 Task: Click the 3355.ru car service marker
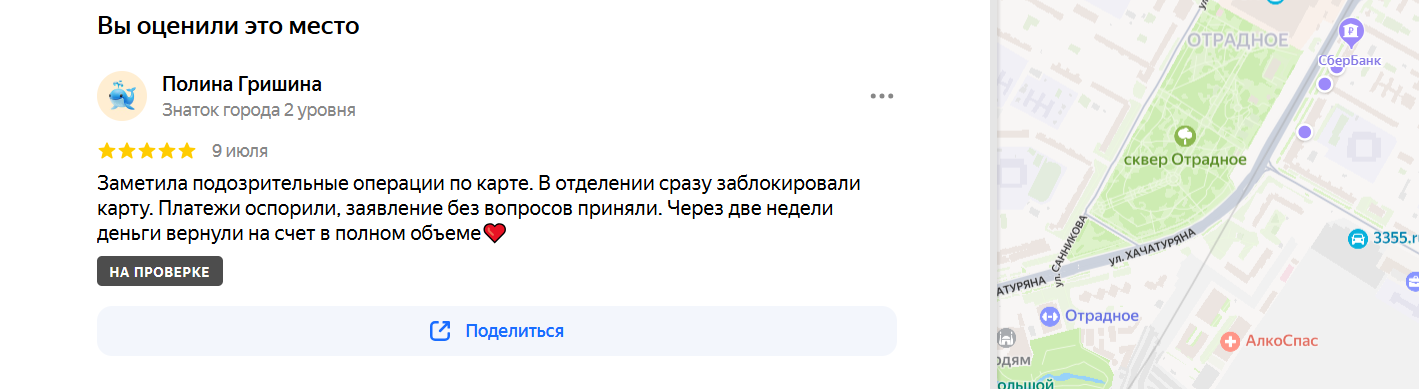1358,239
